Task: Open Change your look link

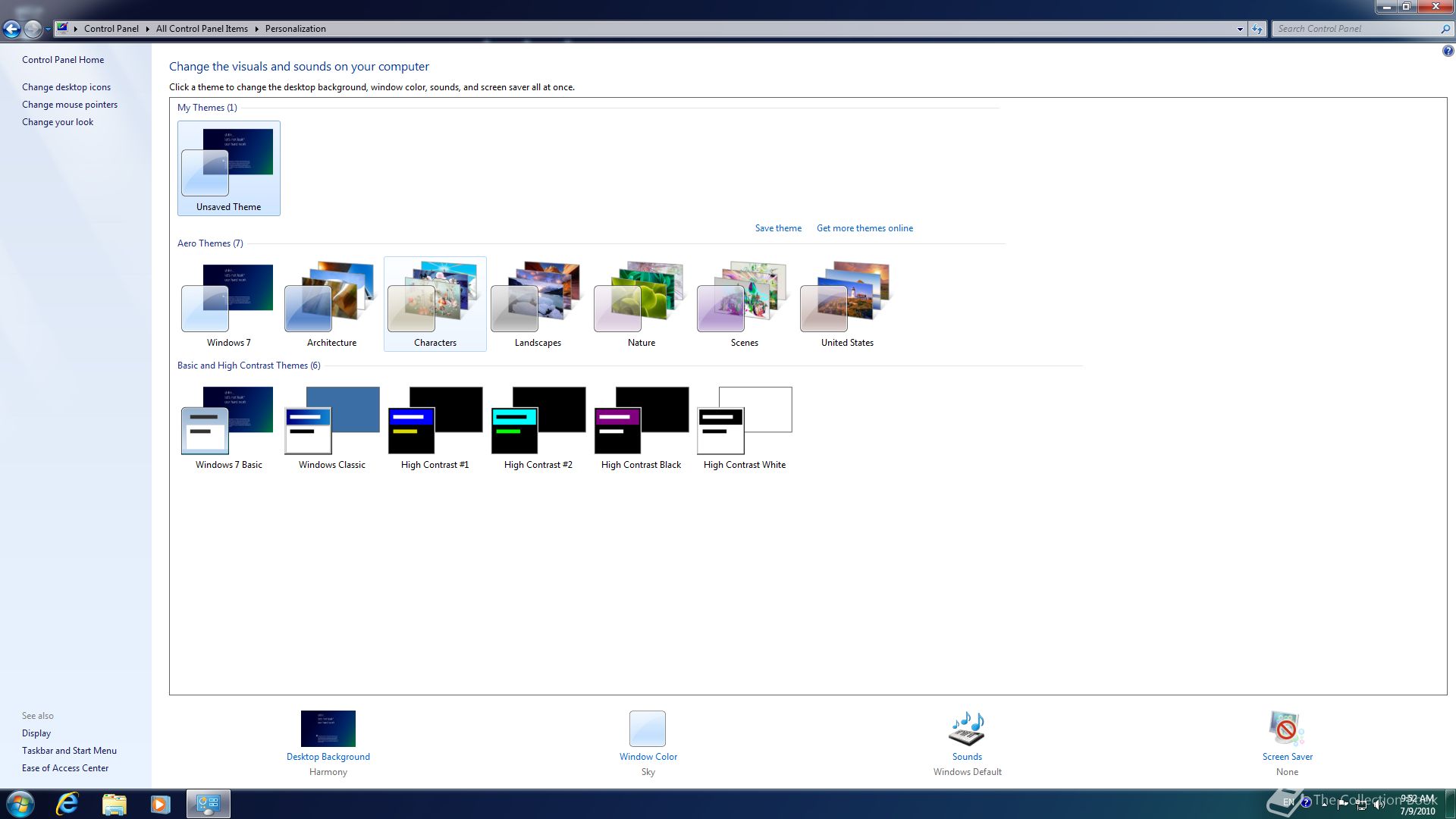Action: [58, 122]
